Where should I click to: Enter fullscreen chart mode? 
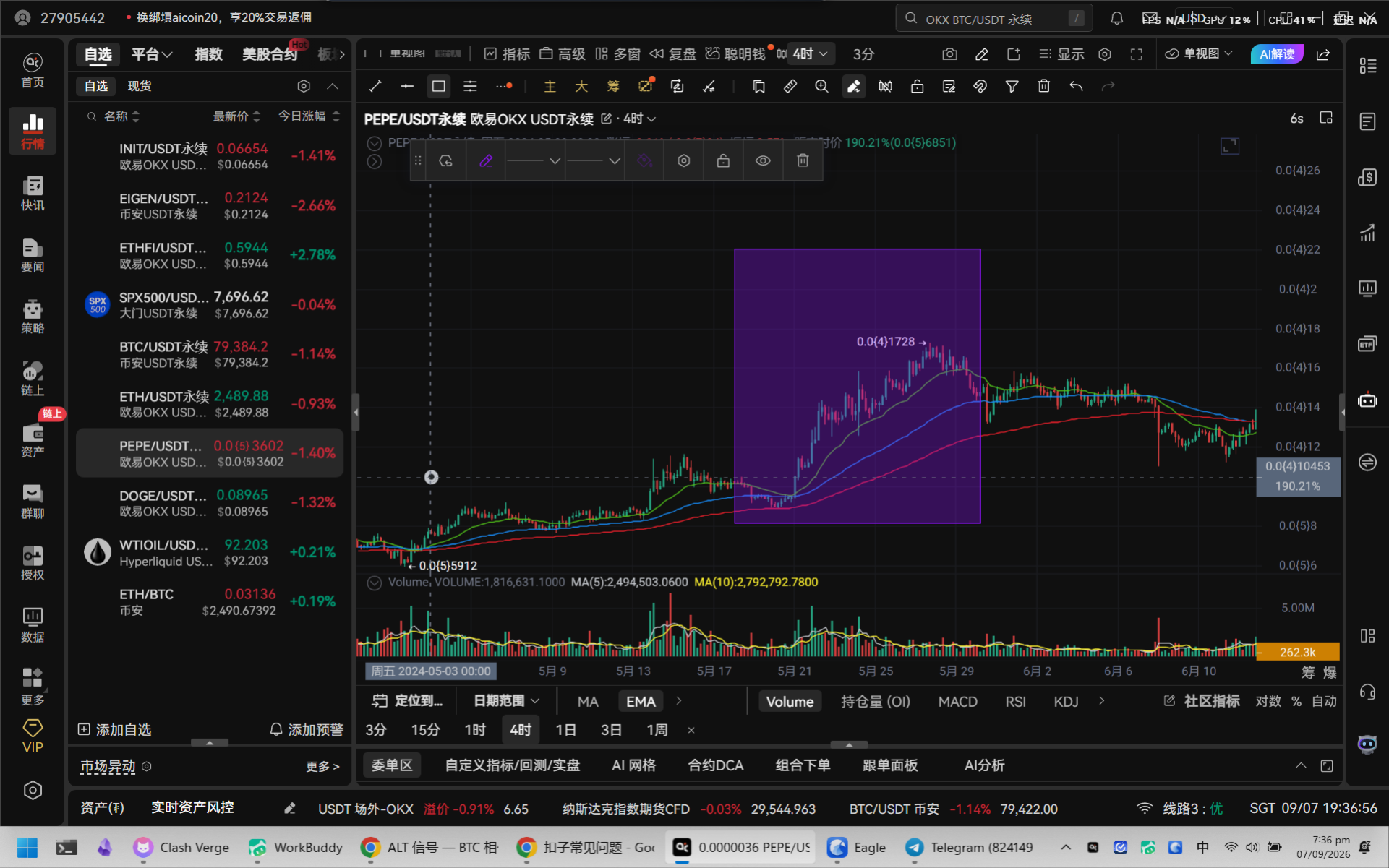(1137, 54)
